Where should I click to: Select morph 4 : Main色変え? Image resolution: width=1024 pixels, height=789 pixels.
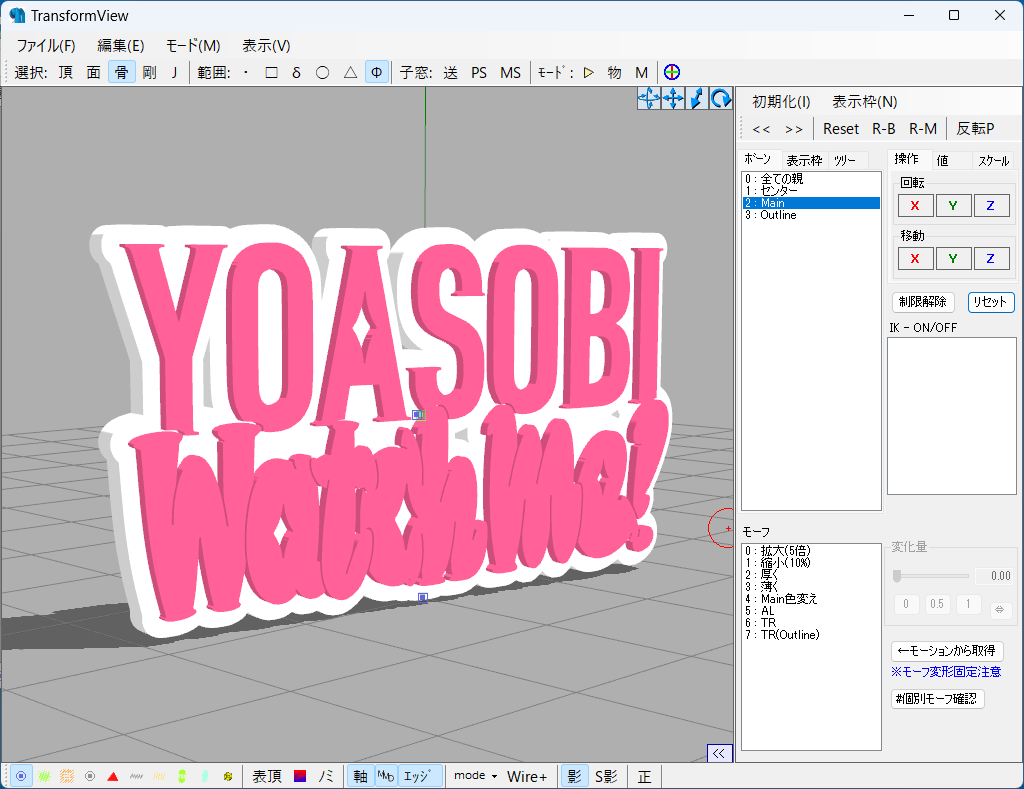tap(812, 599)
